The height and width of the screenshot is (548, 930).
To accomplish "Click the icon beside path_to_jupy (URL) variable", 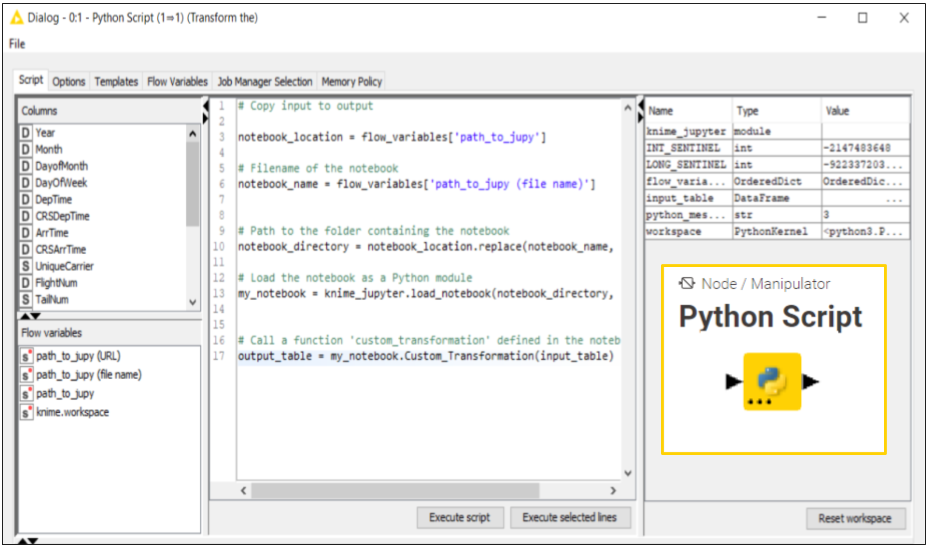I will click(x=26, y=356).
